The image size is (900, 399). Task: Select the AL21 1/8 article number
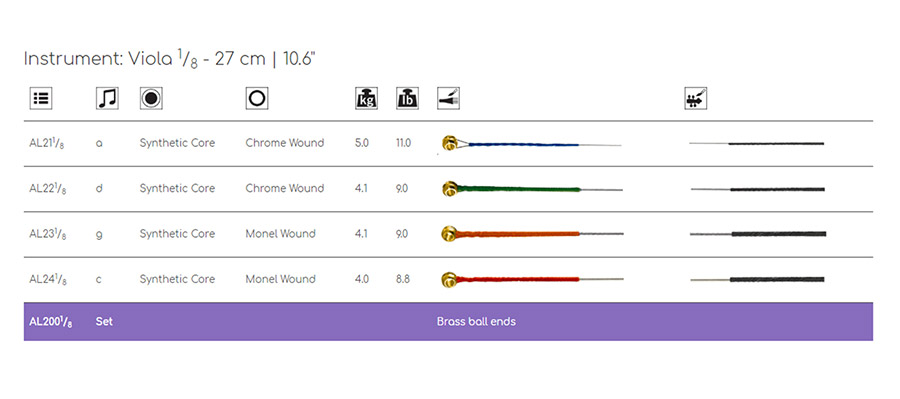coord(46,144)
